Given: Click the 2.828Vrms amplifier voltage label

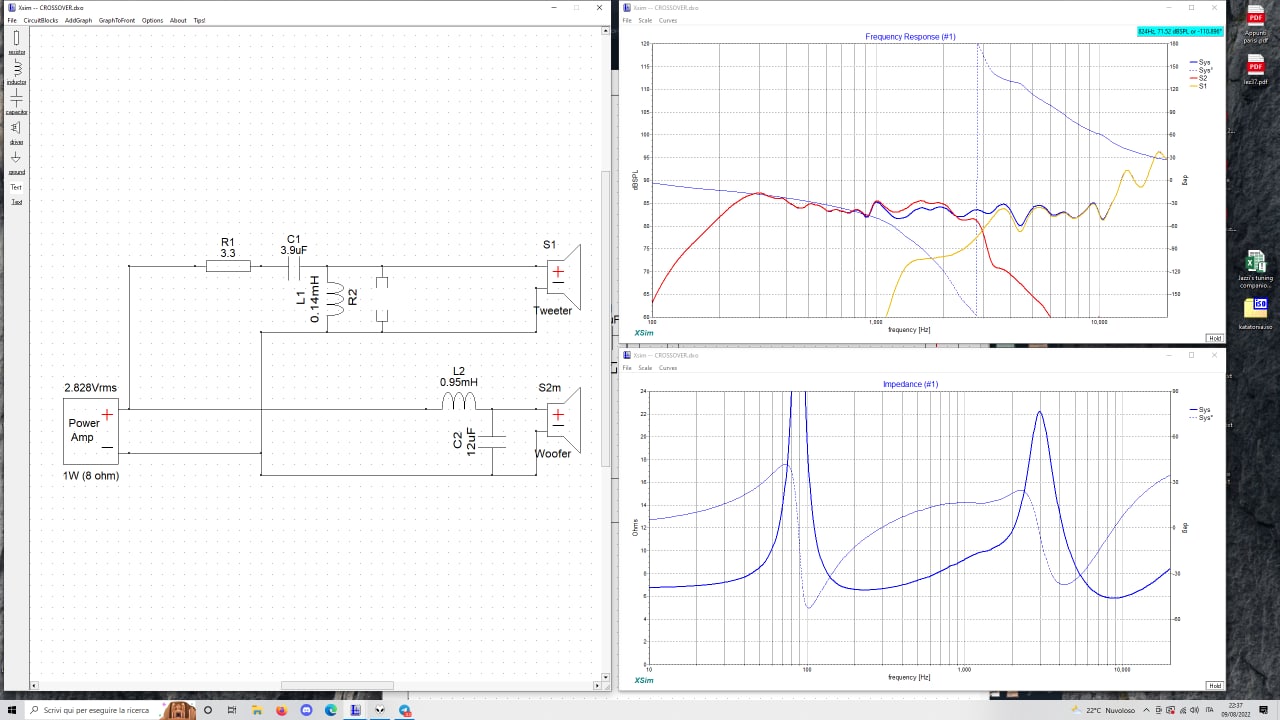Looking at the screenshot, I should pyautogui.click(x=90, y=388).
